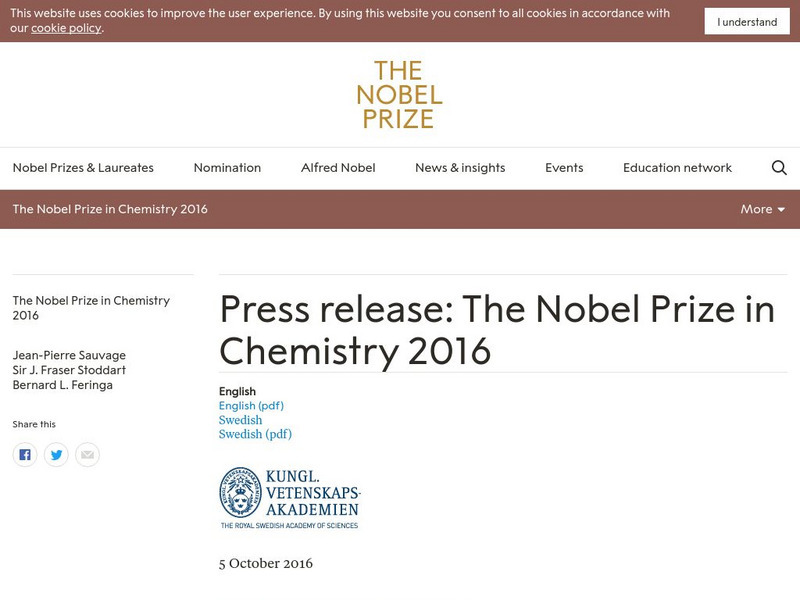The width and height of the screenshot is (800, 600).
Task: Open the site search magnifier icon
Action: coord(779,168)
